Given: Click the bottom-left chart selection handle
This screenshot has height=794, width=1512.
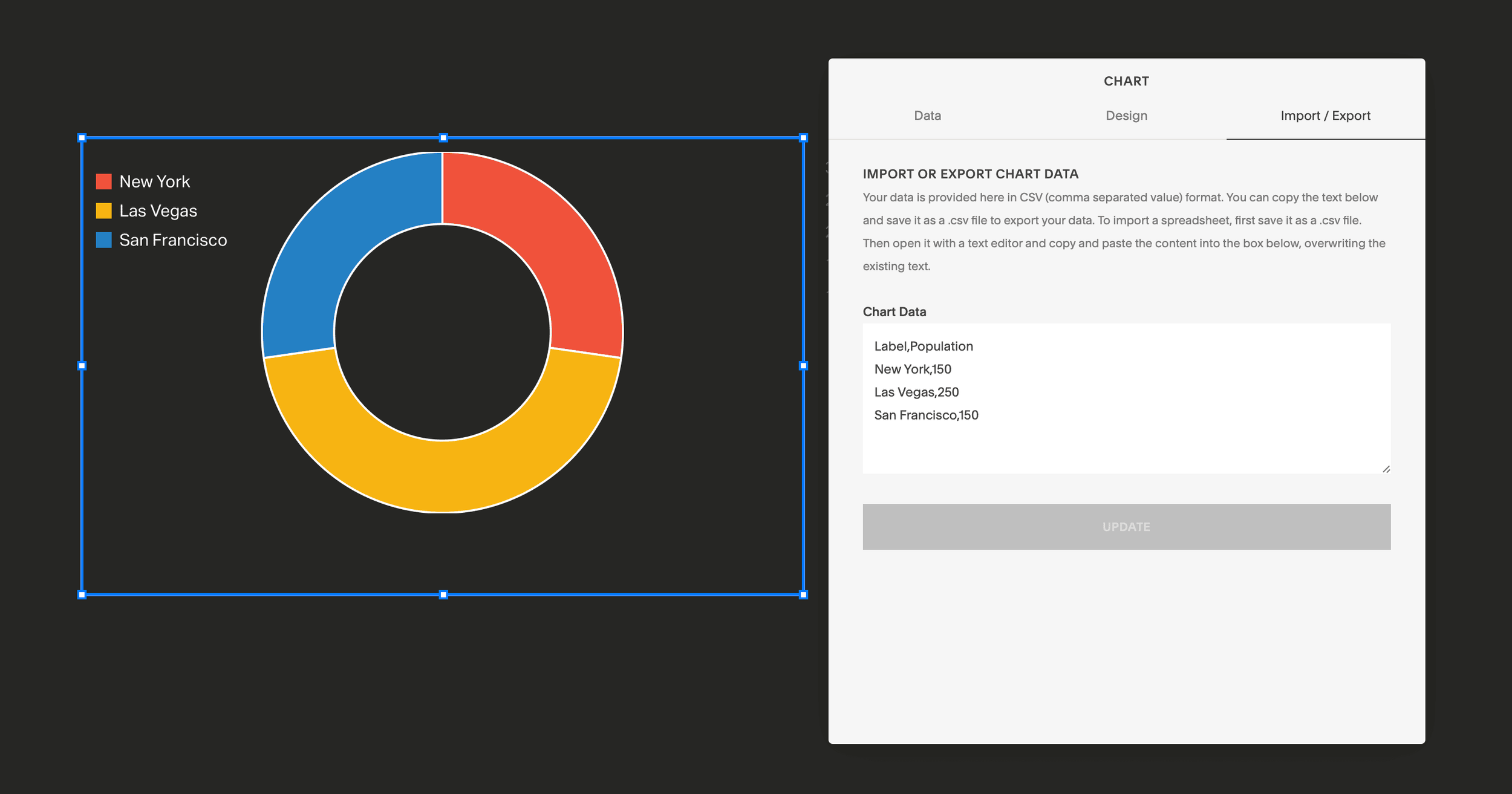Looking at the screenshot, I should 81,594.
